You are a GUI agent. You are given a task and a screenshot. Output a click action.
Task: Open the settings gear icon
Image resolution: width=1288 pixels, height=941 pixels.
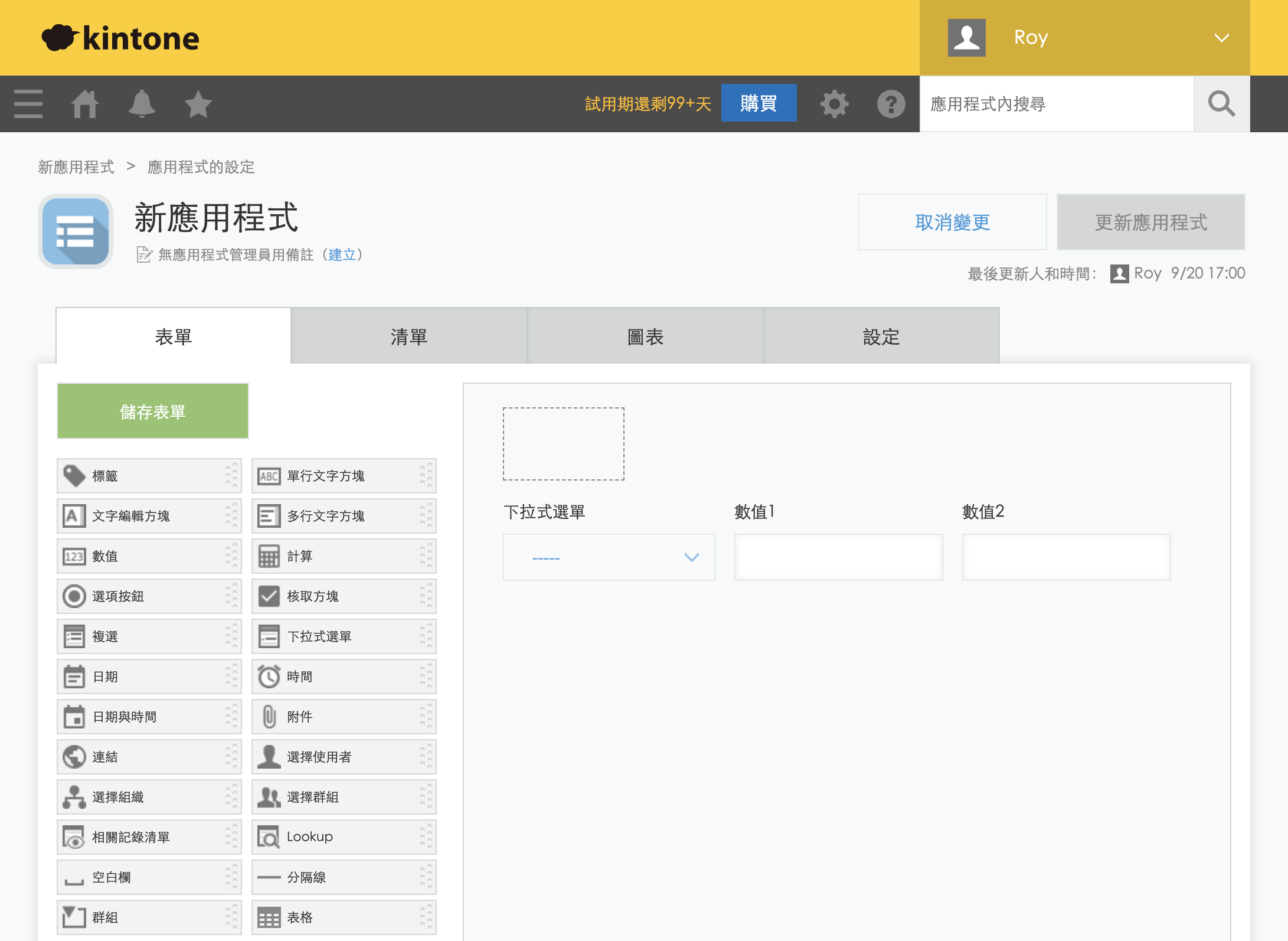[x=834, y=104]
